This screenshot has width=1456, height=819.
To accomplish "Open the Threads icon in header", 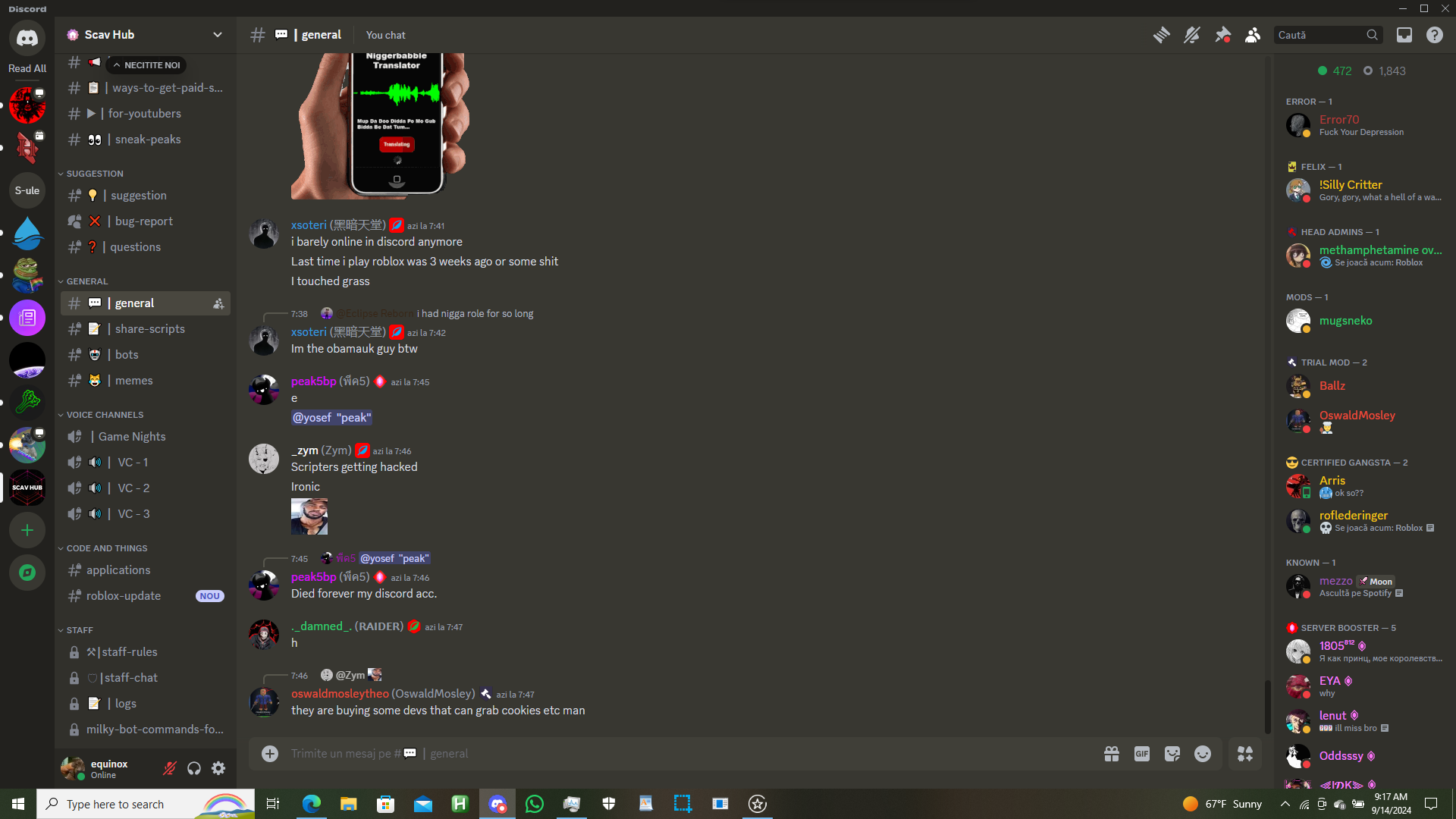I will coord(1161,35).
